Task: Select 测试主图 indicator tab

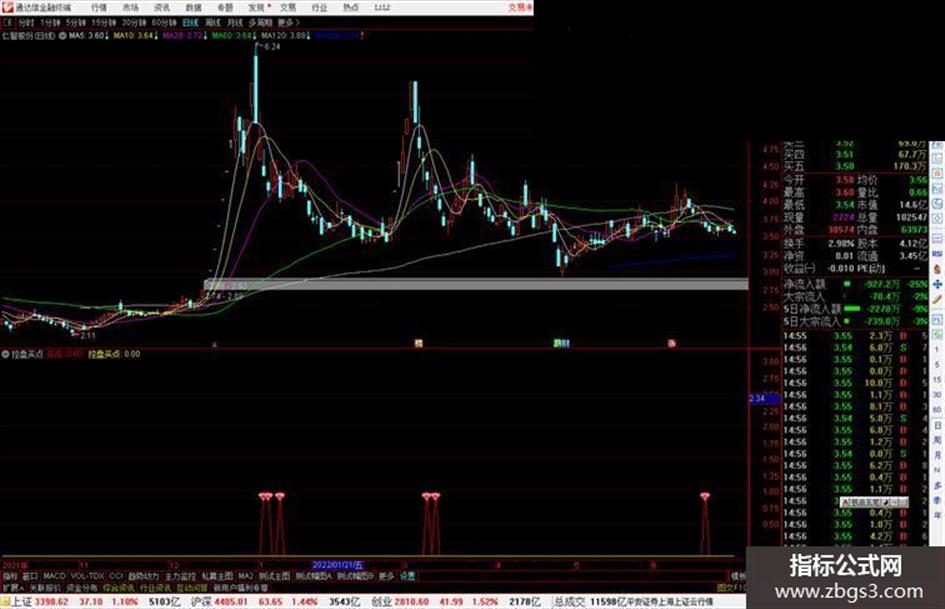Action: click(x=274, y=576)
